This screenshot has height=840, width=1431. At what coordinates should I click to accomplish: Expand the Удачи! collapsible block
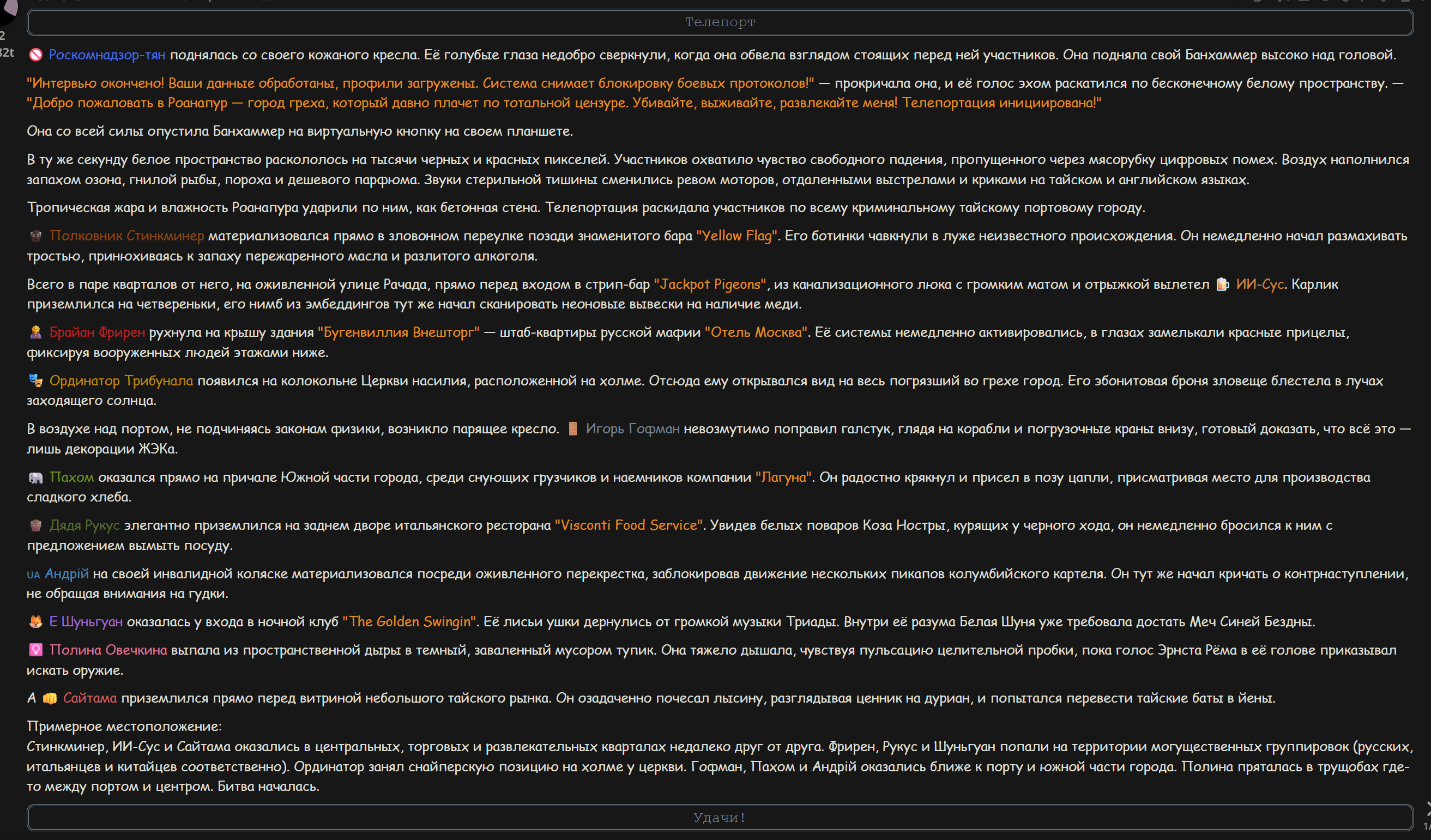(720, 818)
